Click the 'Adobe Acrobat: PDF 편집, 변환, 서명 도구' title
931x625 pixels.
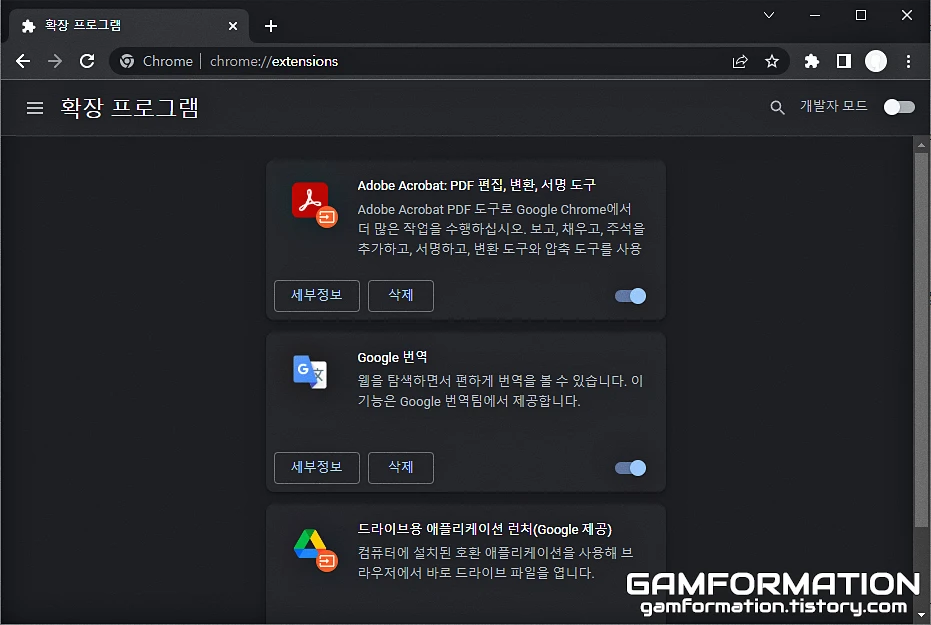(476, 185)
